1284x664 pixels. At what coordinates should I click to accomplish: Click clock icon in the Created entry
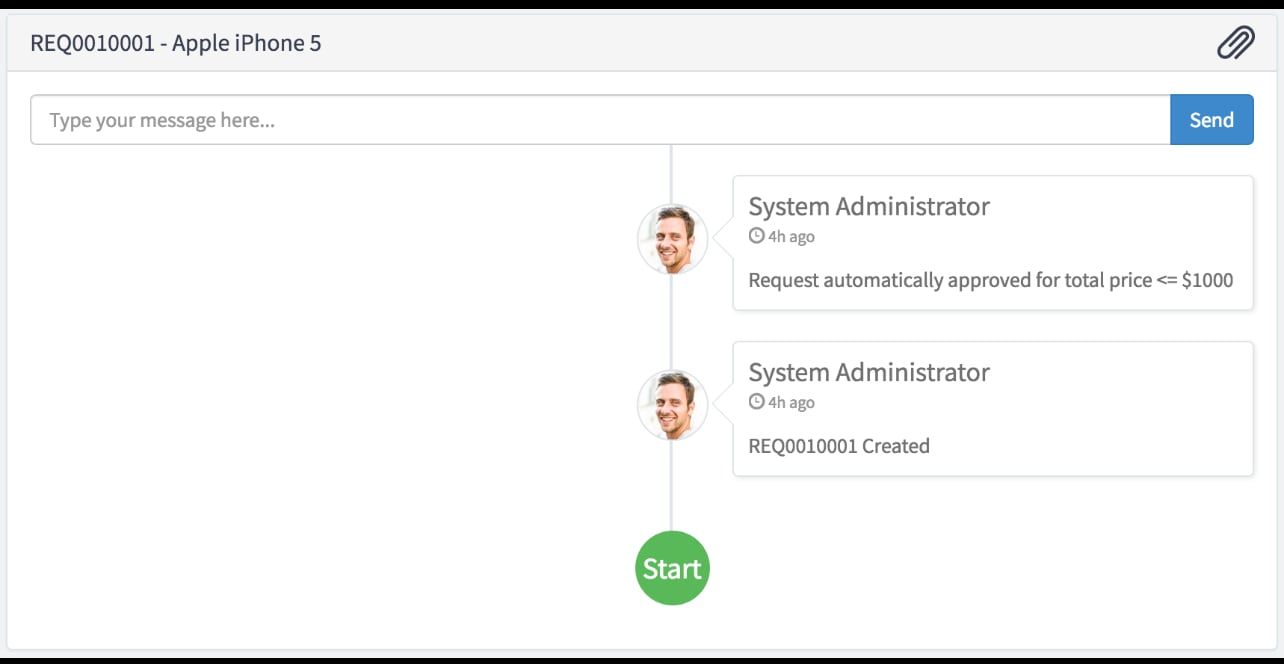click(x=756, y=402)
